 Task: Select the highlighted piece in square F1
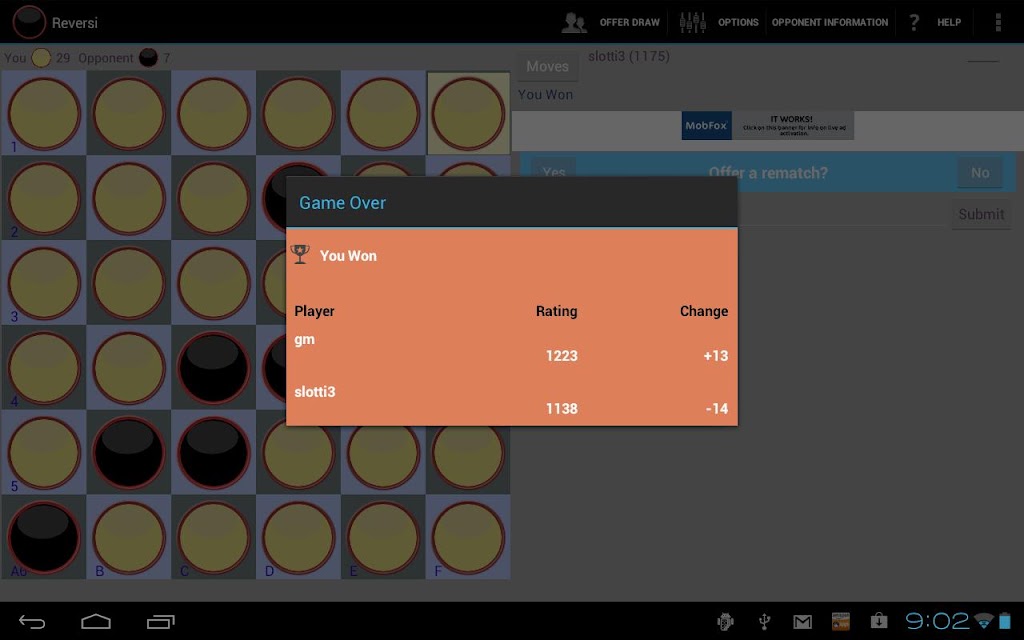[468, 114]
